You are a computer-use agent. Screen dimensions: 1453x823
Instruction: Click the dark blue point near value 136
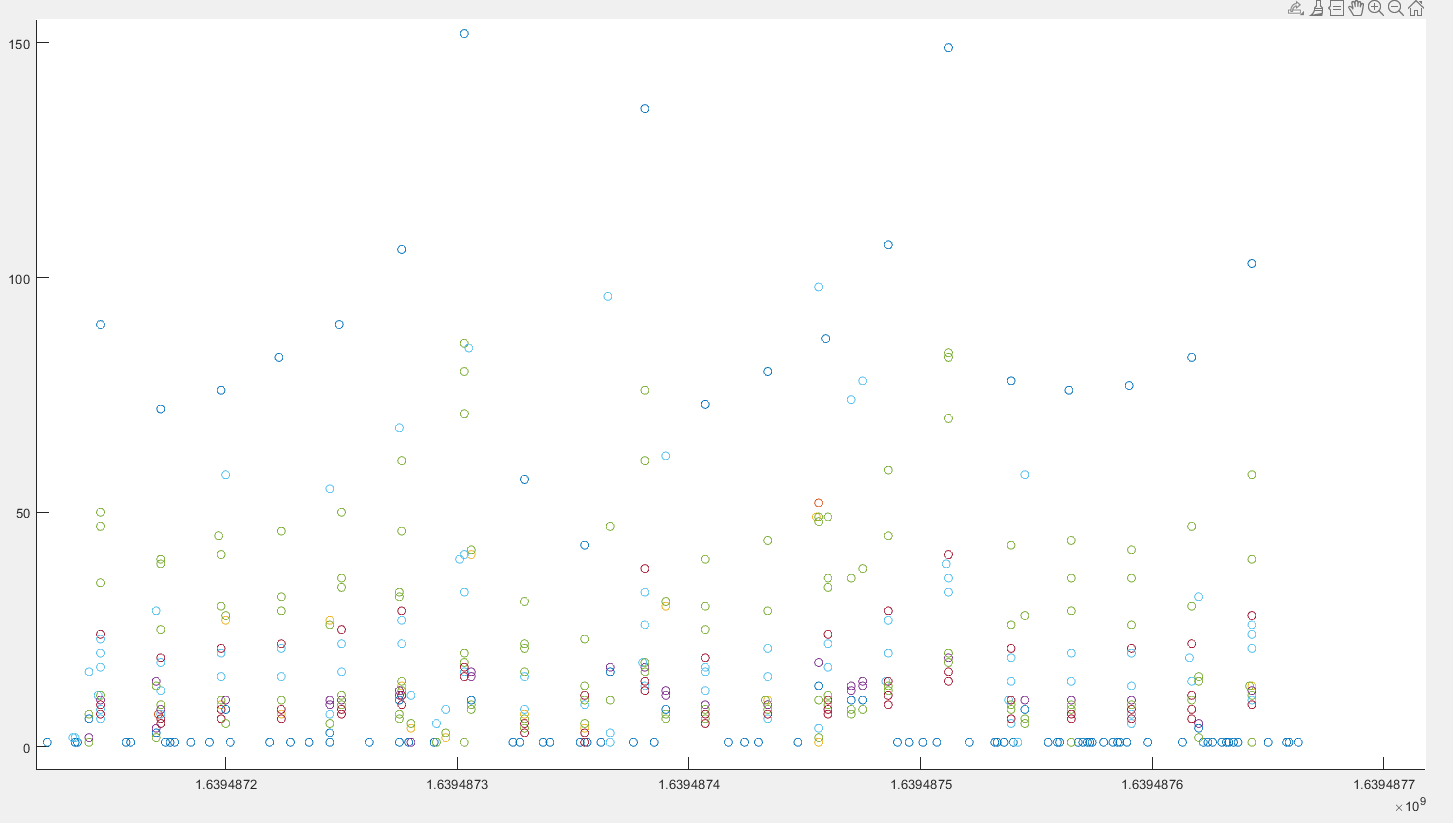[x=645, y=108]
